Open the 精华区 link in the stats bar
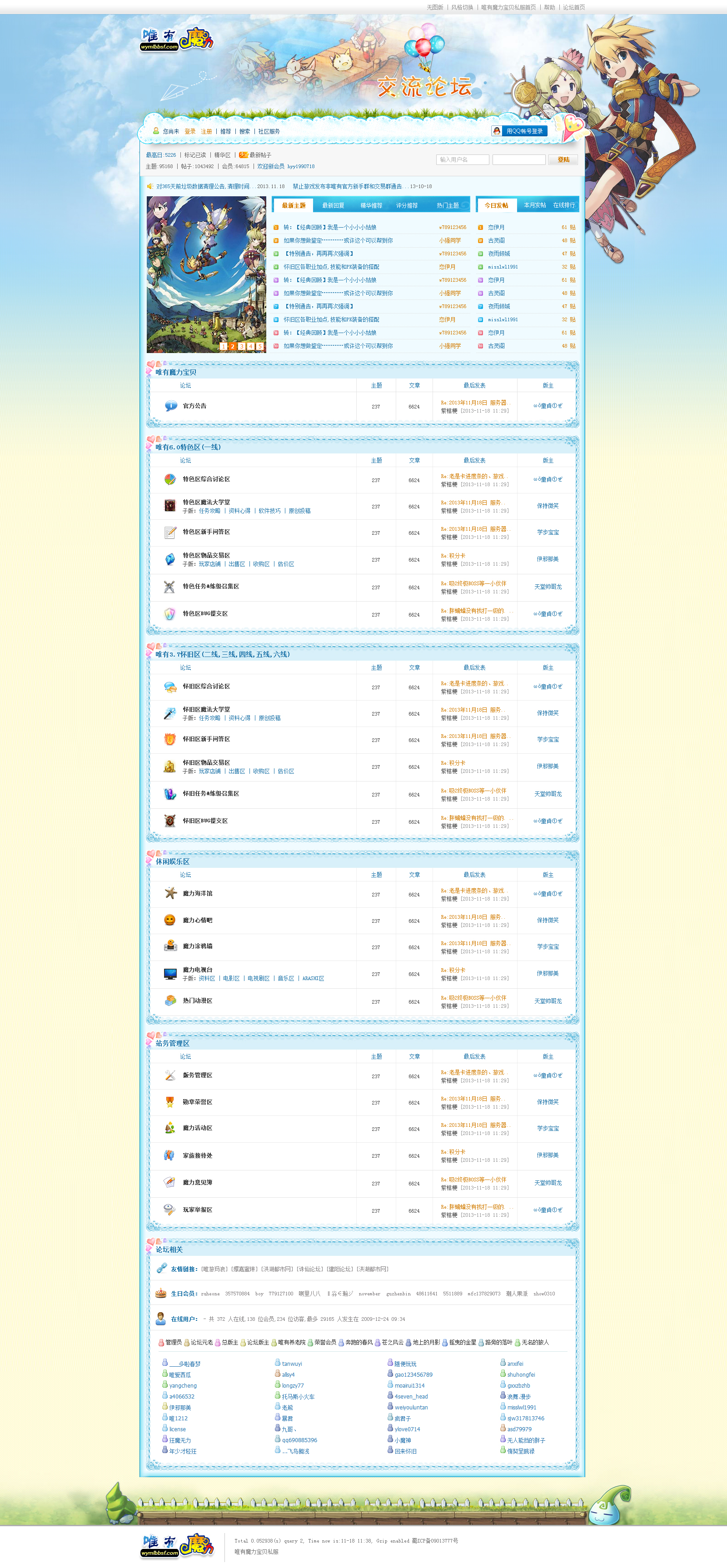The height and width of the screenshot is (1568, 727). point(222,155)
